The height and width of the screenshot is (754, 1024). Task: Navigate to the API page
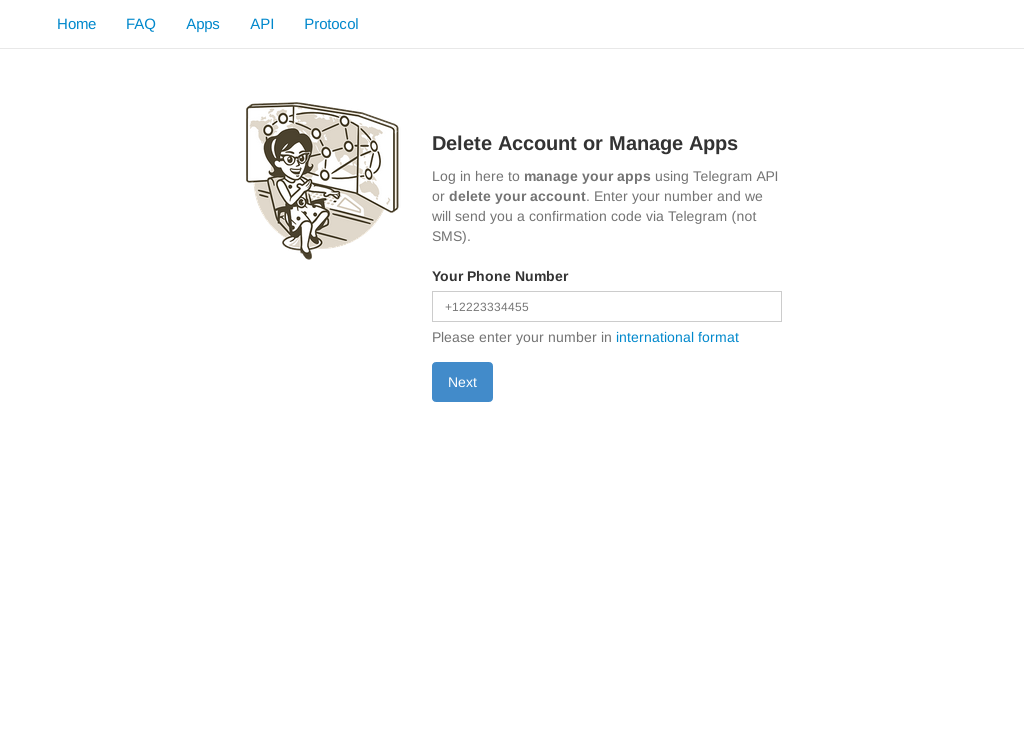pyautogui.click(x=262, y=24)
